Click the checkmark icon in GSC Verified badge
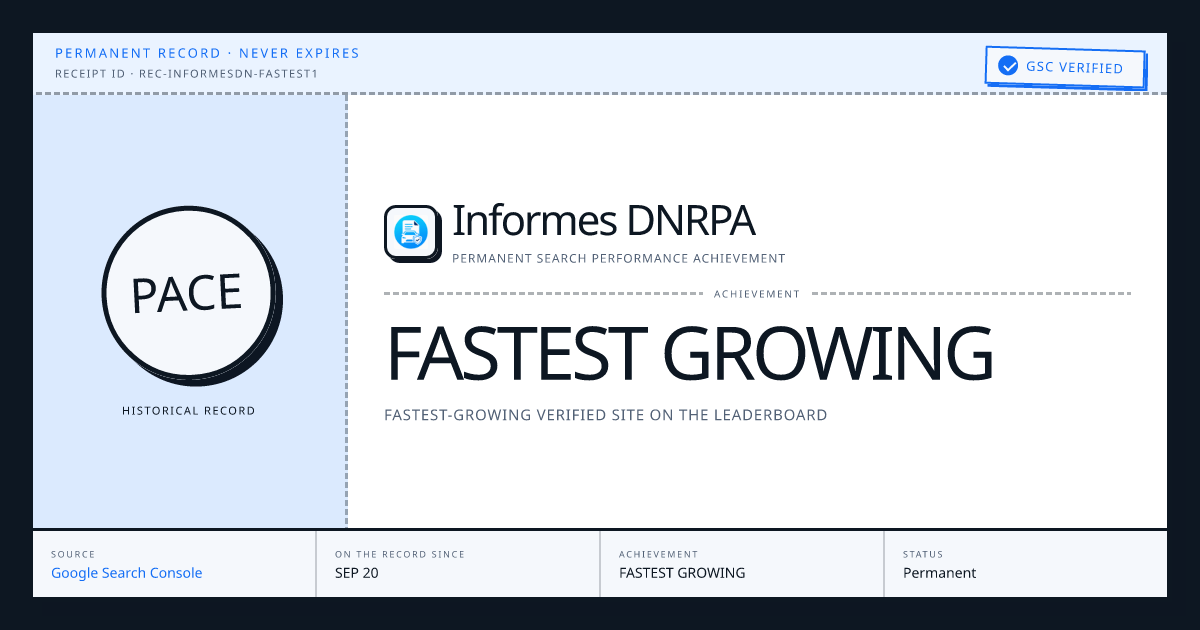1200x630 pixels. [x=1007, y=67]
